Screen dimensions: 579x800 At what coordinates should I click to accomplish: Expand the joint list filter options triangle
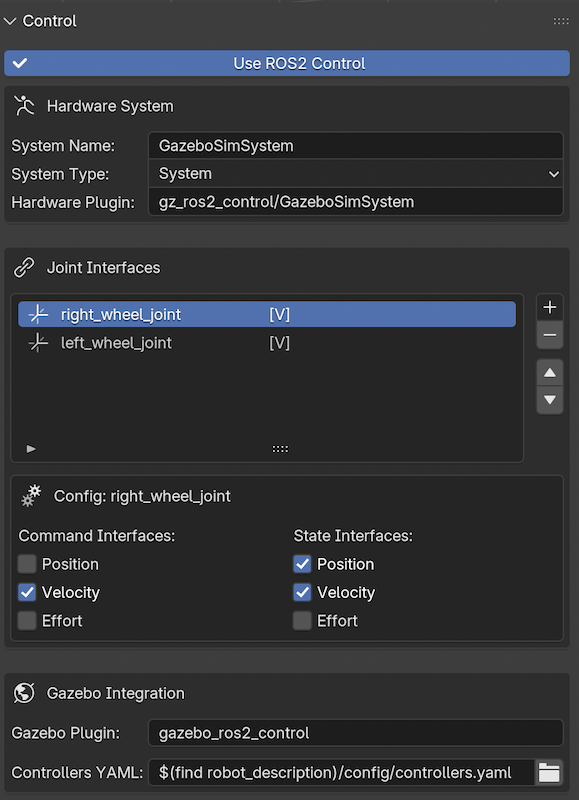point(31,449)
